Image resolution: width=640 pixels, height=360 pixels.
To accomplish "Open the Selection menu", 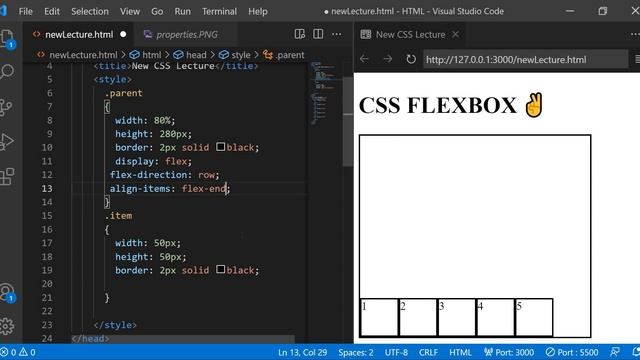I will 90,11.
